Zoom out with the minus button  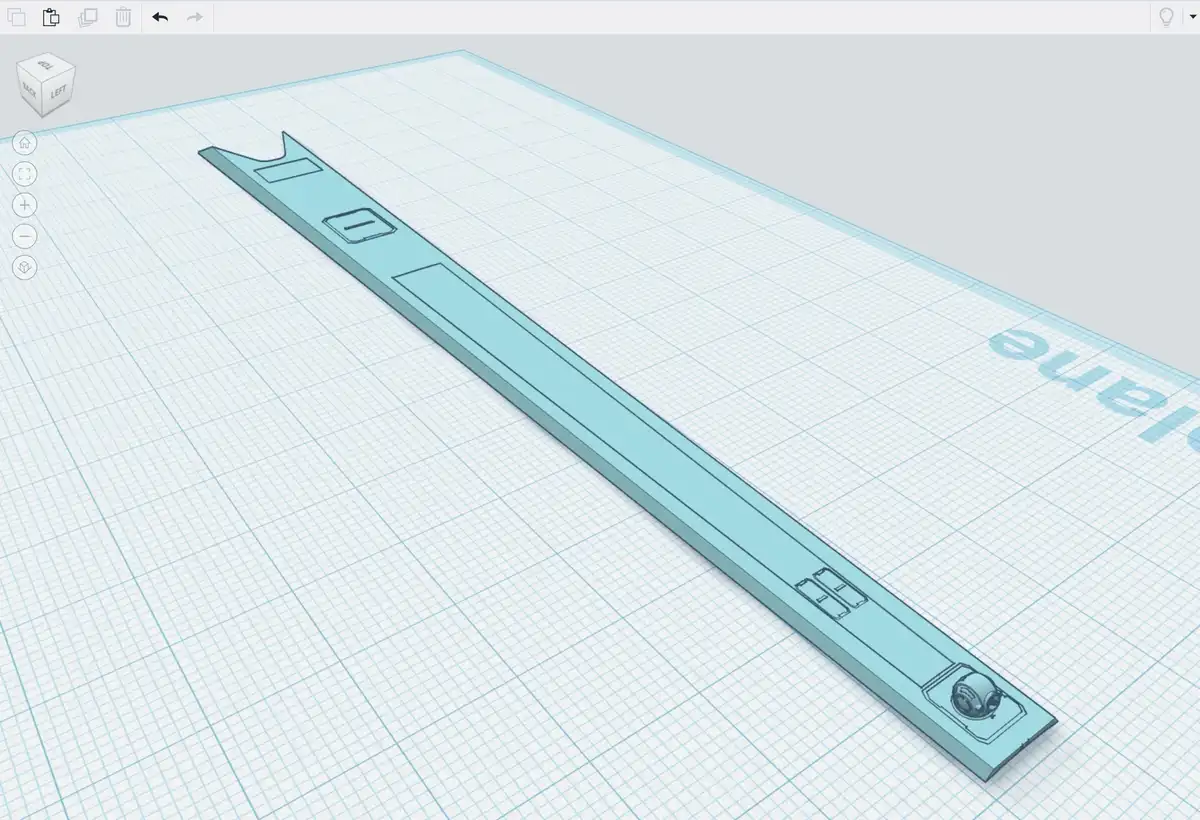pyautogui.click(x=25, y=236)
